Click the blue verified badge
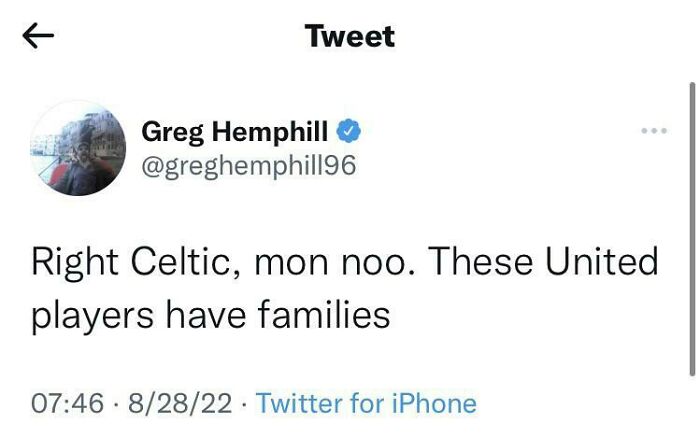This screenshot has width=700, height=437. [347, 130]
